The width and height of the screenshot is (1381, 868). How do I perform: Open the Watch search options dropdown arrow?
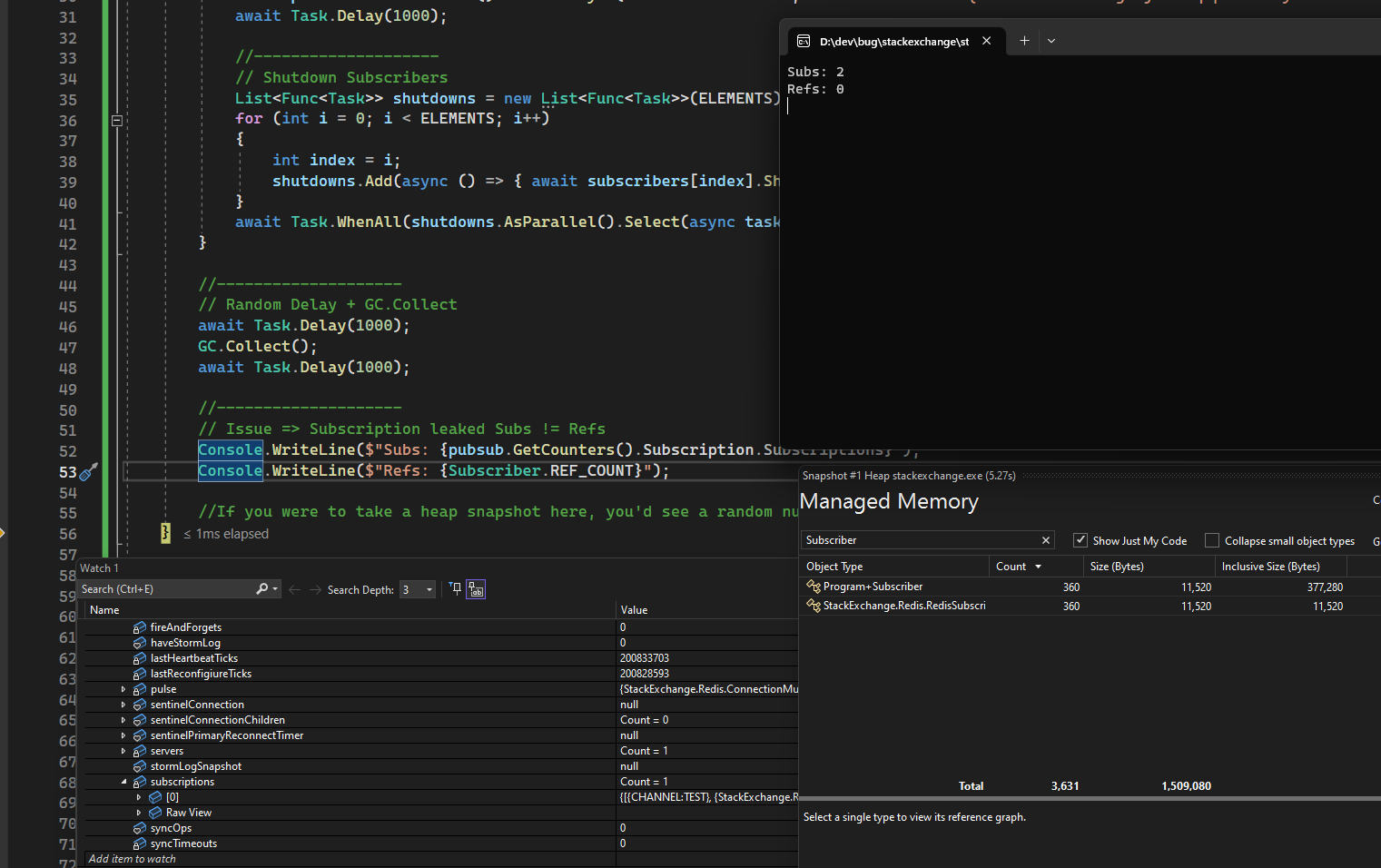tap(275, 589)
